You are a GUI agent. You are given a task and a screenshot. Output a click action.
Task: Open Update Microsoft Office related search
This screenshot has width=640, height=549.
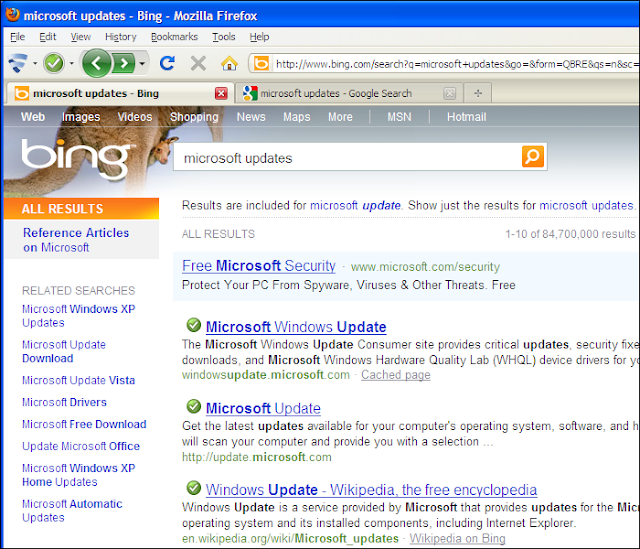coord(81,447)
